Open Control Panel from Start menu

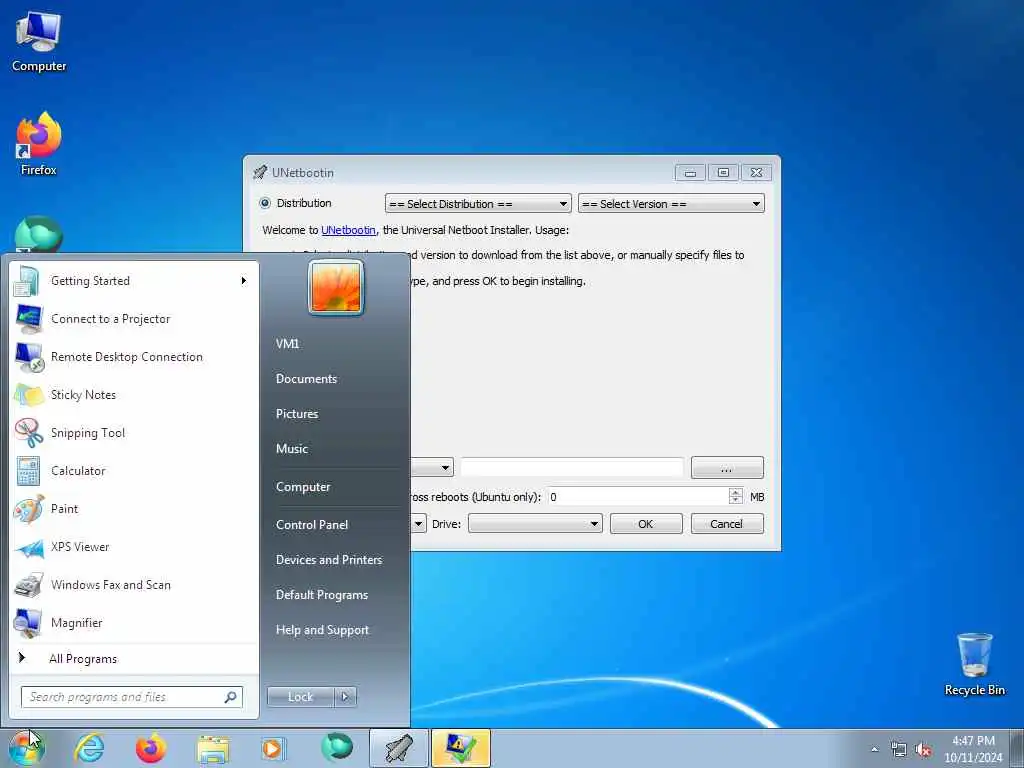click(x=312, y=525)
